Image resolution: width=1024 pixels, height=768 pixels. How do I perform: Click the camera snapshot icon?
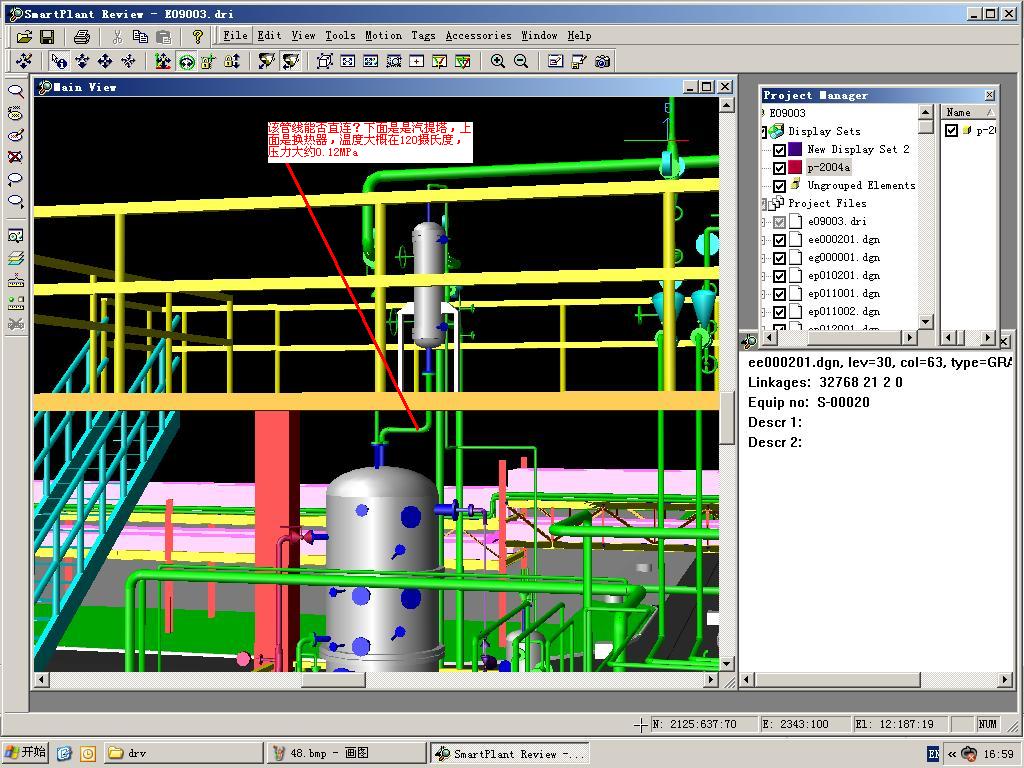(x=602, y=61)
